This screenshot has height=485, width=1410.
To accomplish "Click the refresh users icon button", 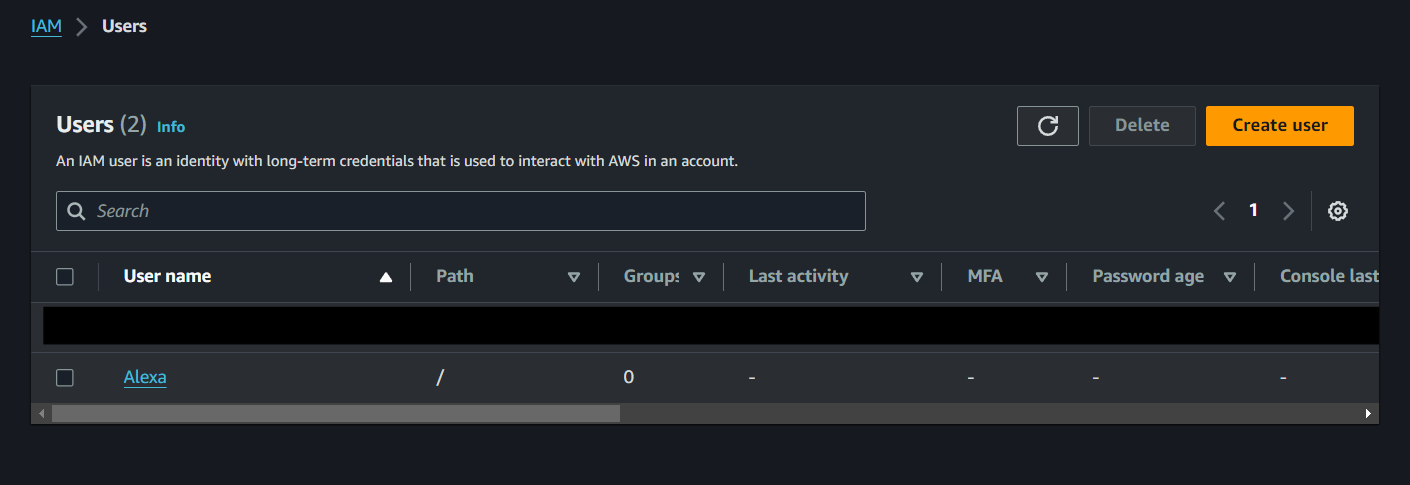I will point(1047,126).
